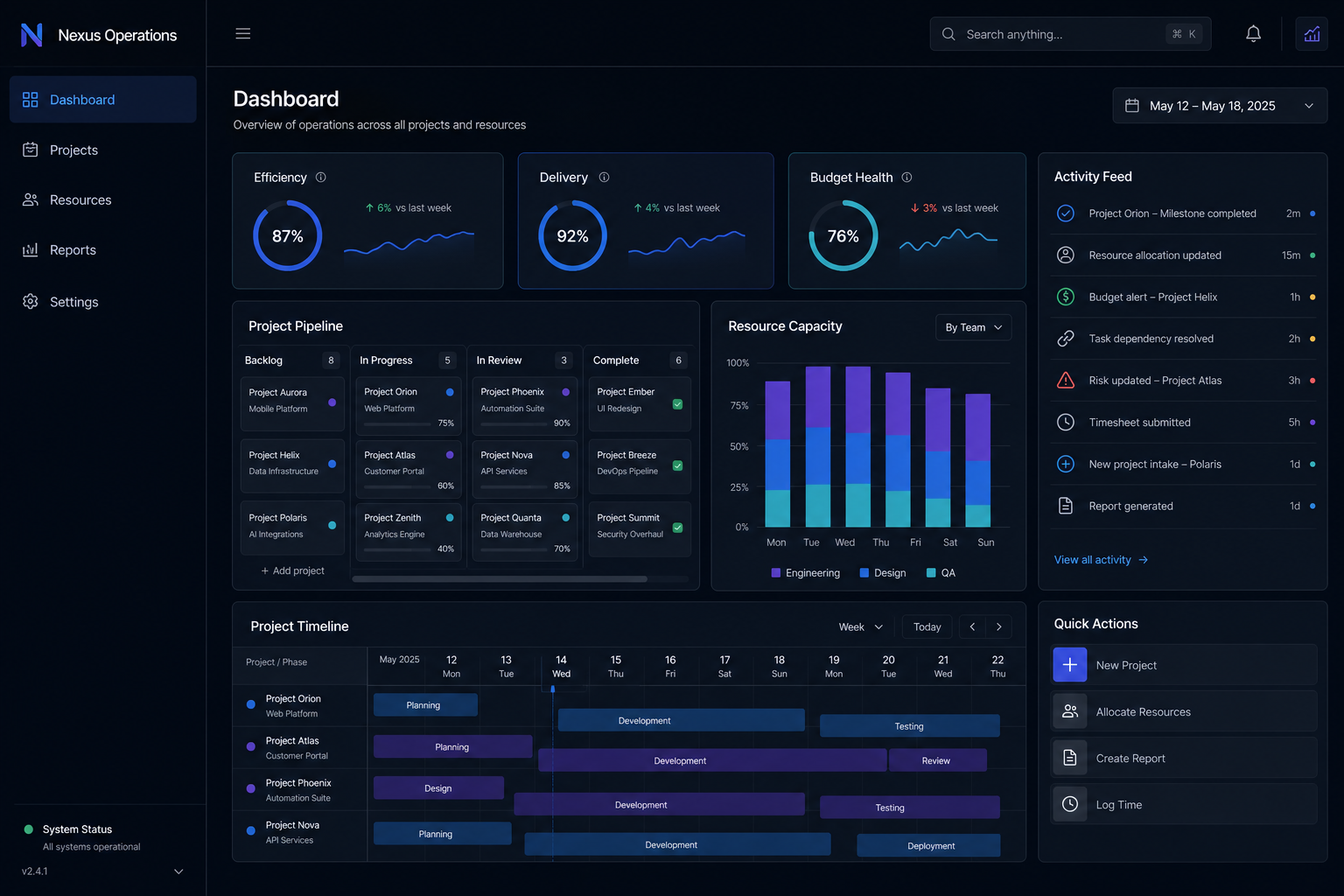Viewport: 1344px width, 896px height.
Task: Click the calendar icon in date picker
Action: [x=1131, y=106]
